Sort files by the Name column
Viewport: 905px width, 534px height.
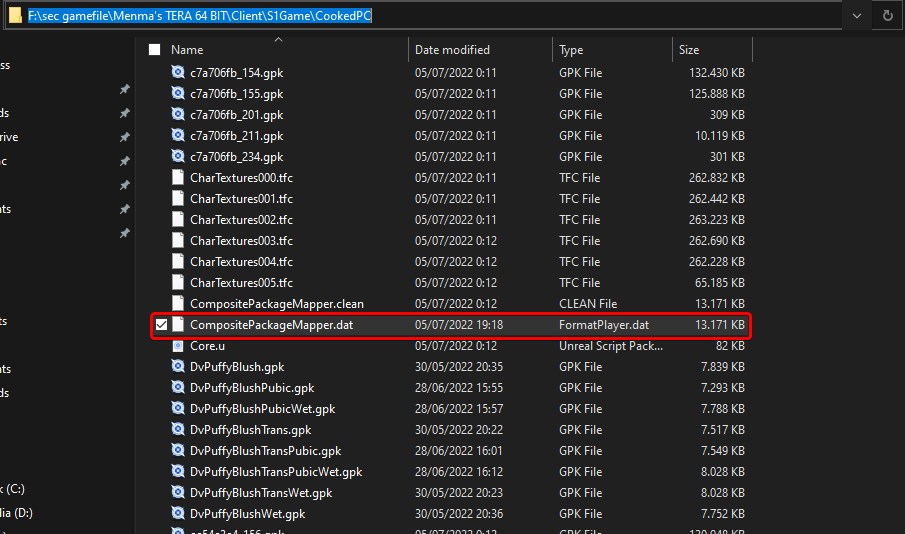(187, 49)
